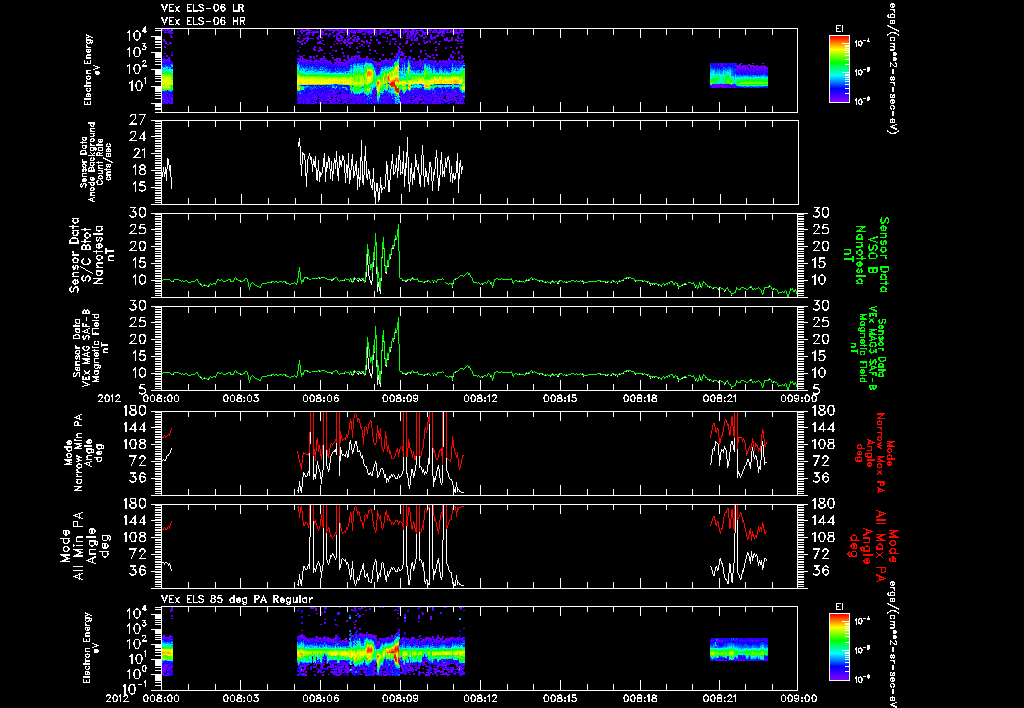
Task: Click "10^-1" tick on bottom spectrogram energy axis
Action: click(x=133, y=688)
